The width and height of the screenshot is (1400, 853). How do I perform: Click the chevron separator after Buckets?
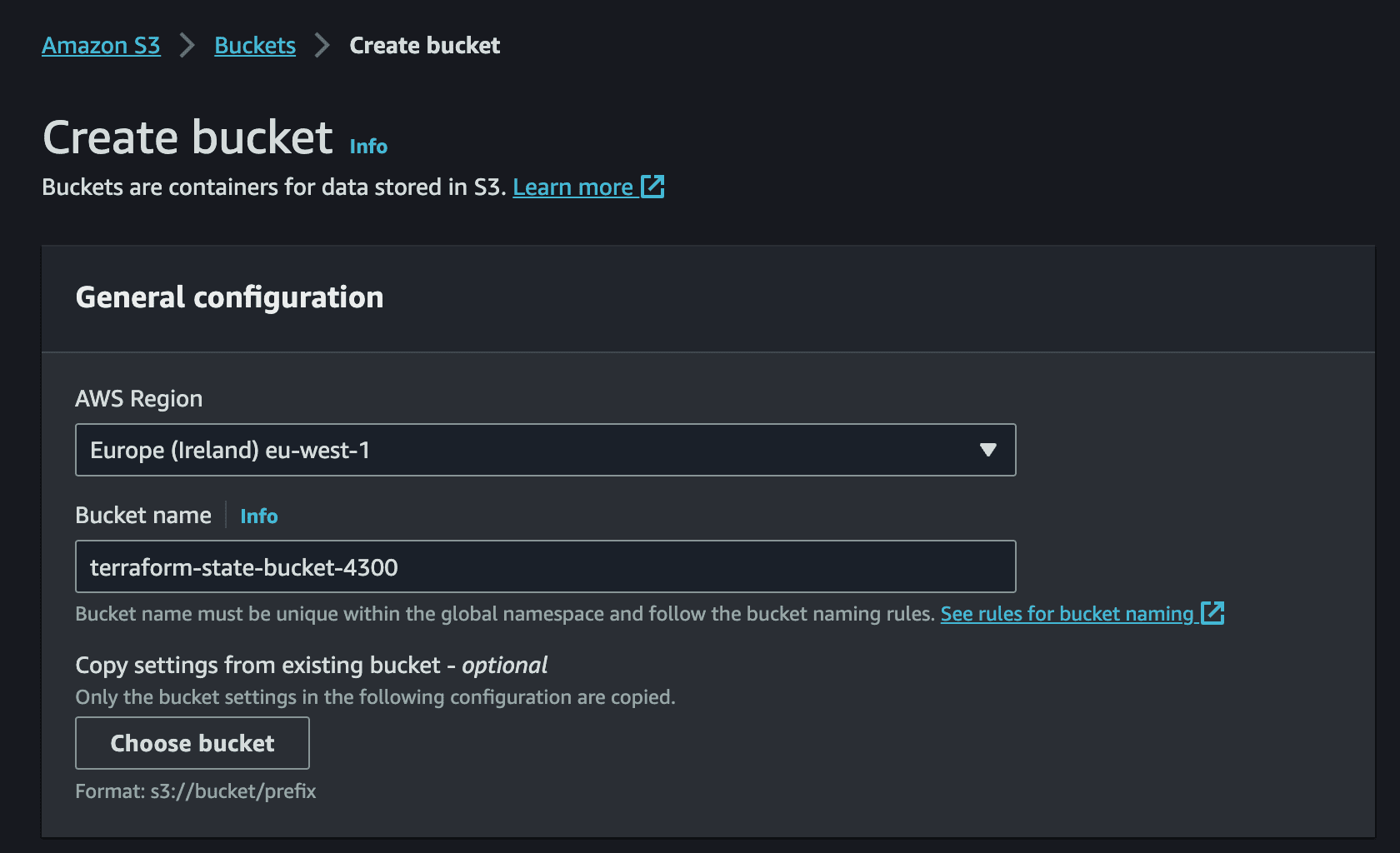[x=322, y=45]
